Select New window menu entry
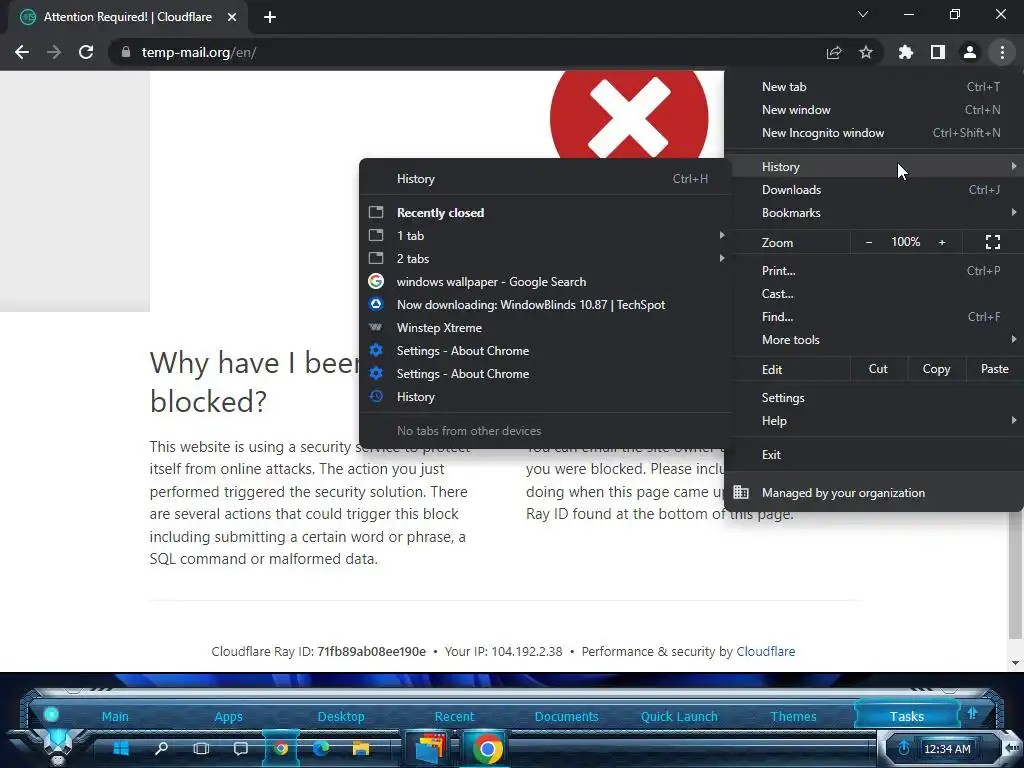Screen dimensions: 1024x768 (x=874, y=110)
